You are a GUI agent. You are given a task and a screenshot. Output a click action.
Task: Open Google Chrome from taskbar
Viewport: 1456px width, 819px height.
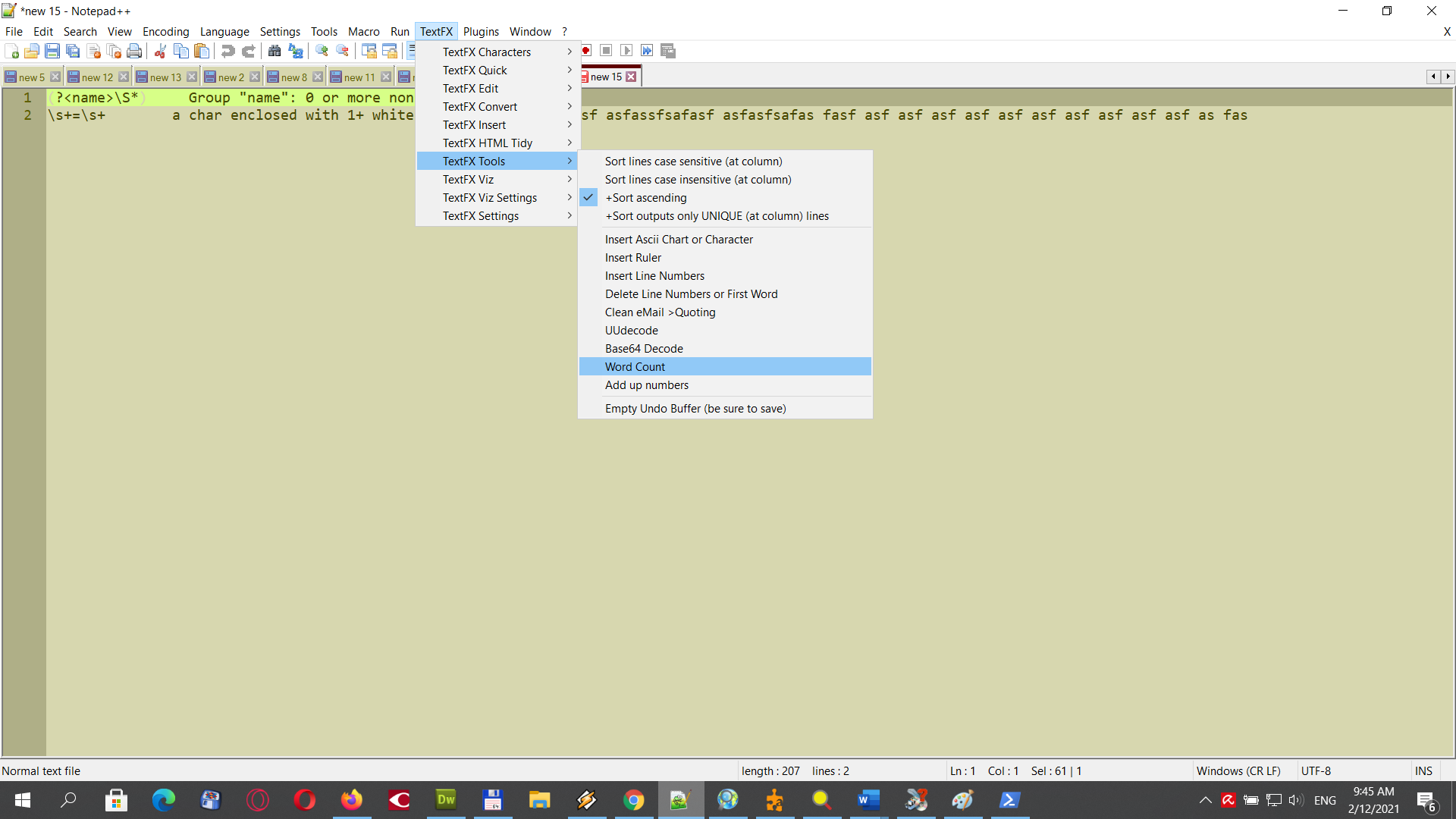633,800
